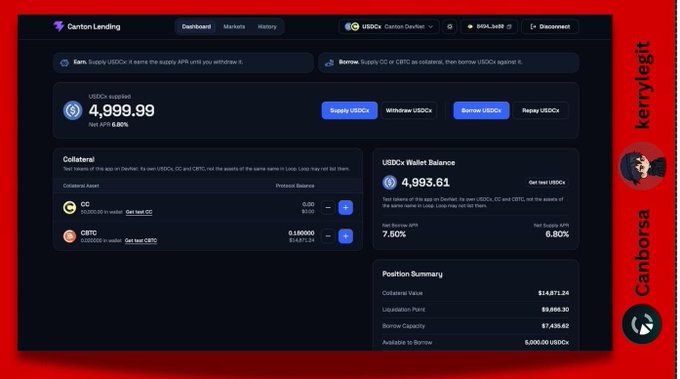Viewport: 680px width, 379px height.
Task: Click the CBTC protocol balance 0.180000
Action: [x=301, y=233]
